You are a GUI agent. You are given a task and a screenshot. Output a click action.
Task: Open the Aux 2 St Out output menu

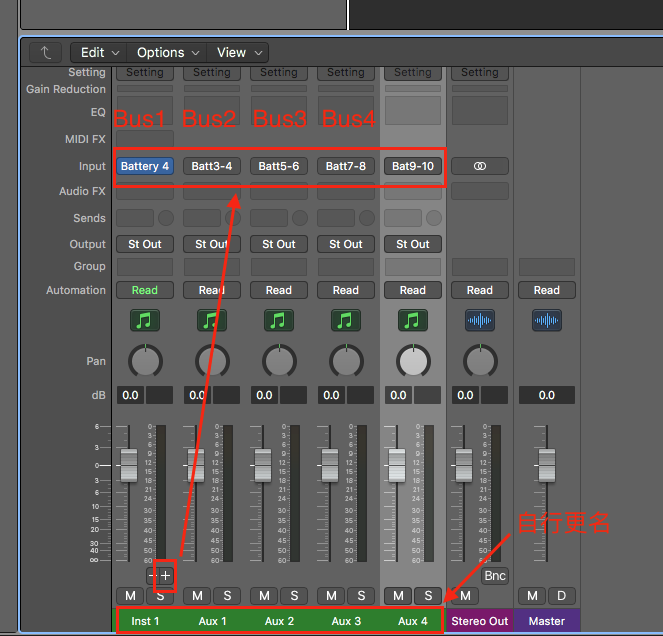tap(279, 244)
